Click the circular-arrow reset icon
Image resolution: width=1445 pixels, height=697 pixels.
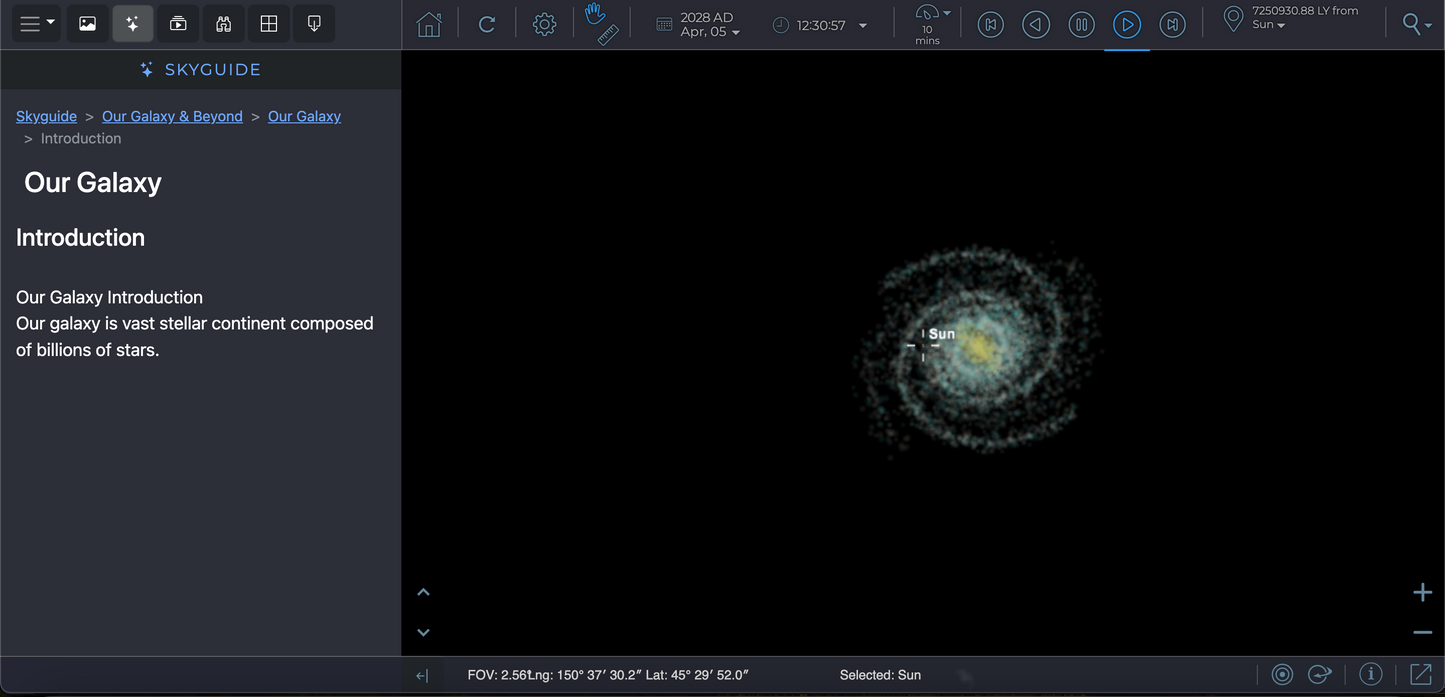487,25
